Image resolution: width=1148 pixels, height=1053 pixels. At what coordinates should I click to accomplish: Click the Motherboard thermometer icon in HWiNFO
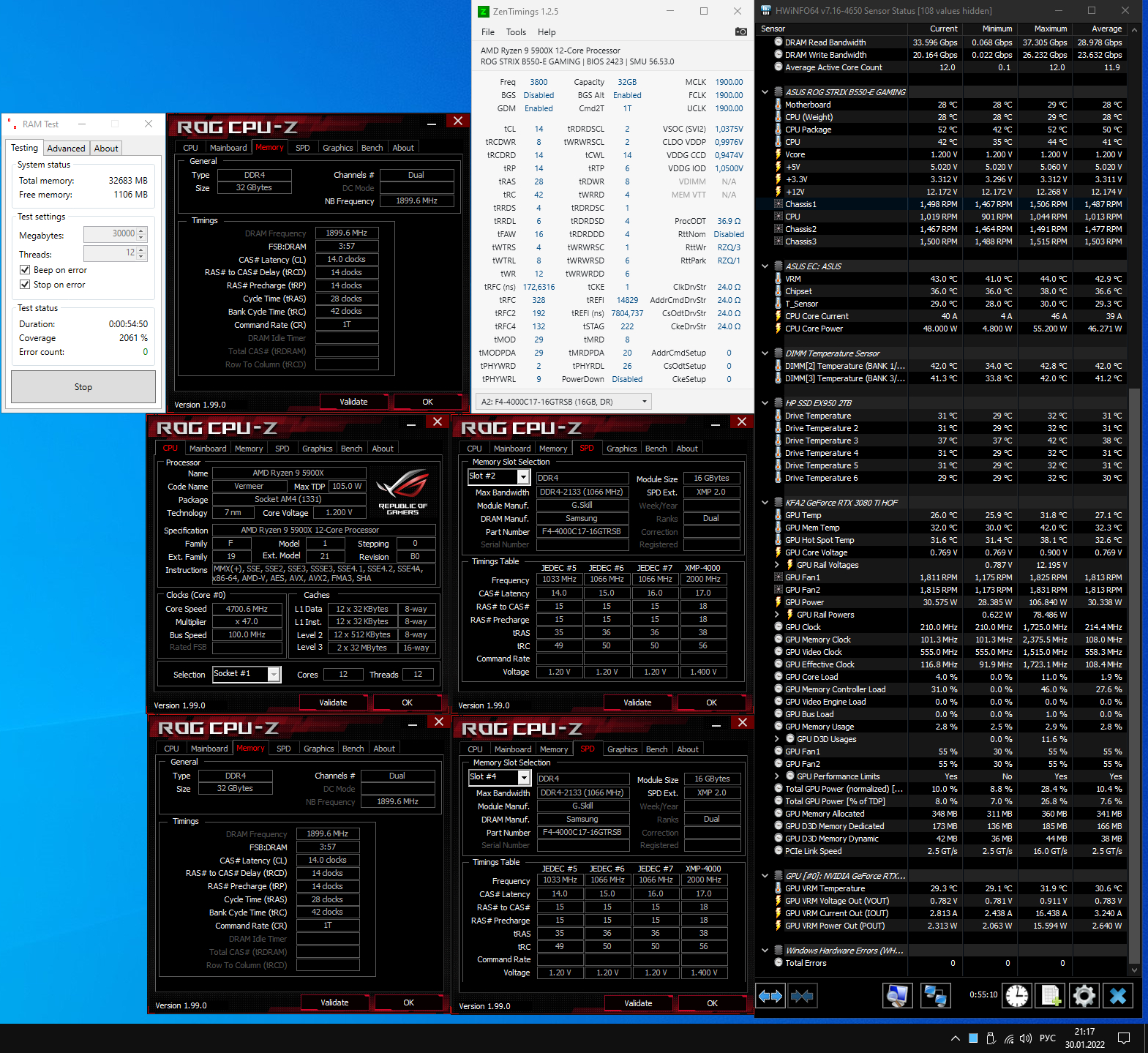[779, 105]
